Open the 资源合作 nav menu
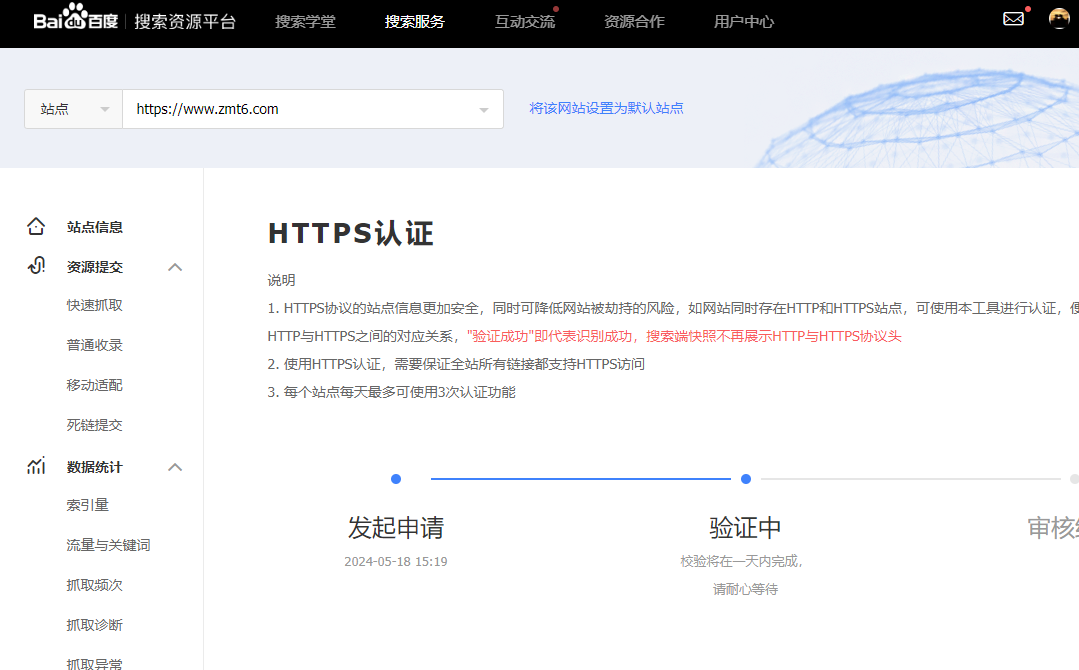1079x670 pixels. coord(634,22)
